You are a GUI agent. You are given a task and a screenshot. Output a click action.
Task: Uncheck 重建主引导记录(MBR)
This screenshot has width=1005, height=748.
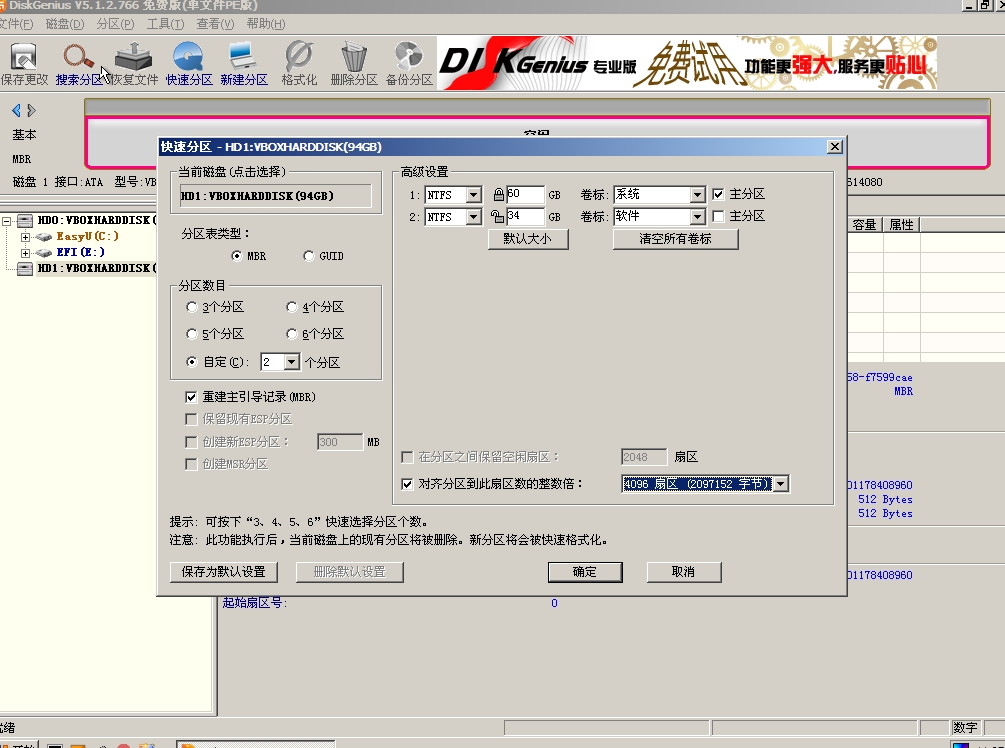[190, 397]
